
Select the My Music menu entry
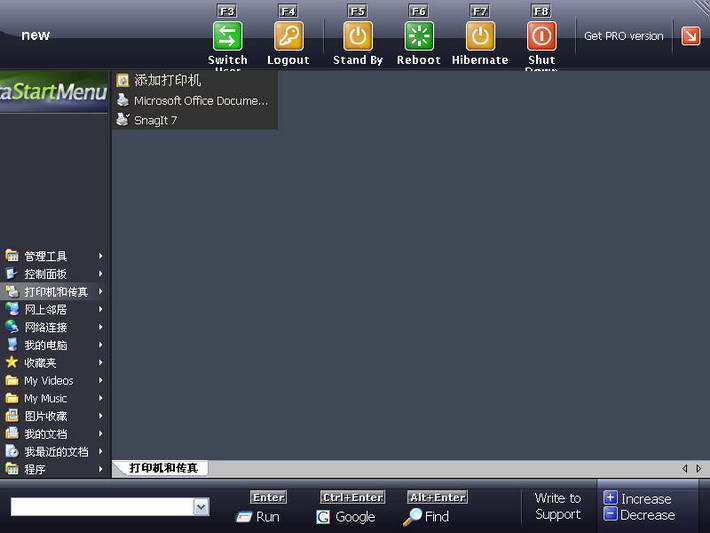54,398
